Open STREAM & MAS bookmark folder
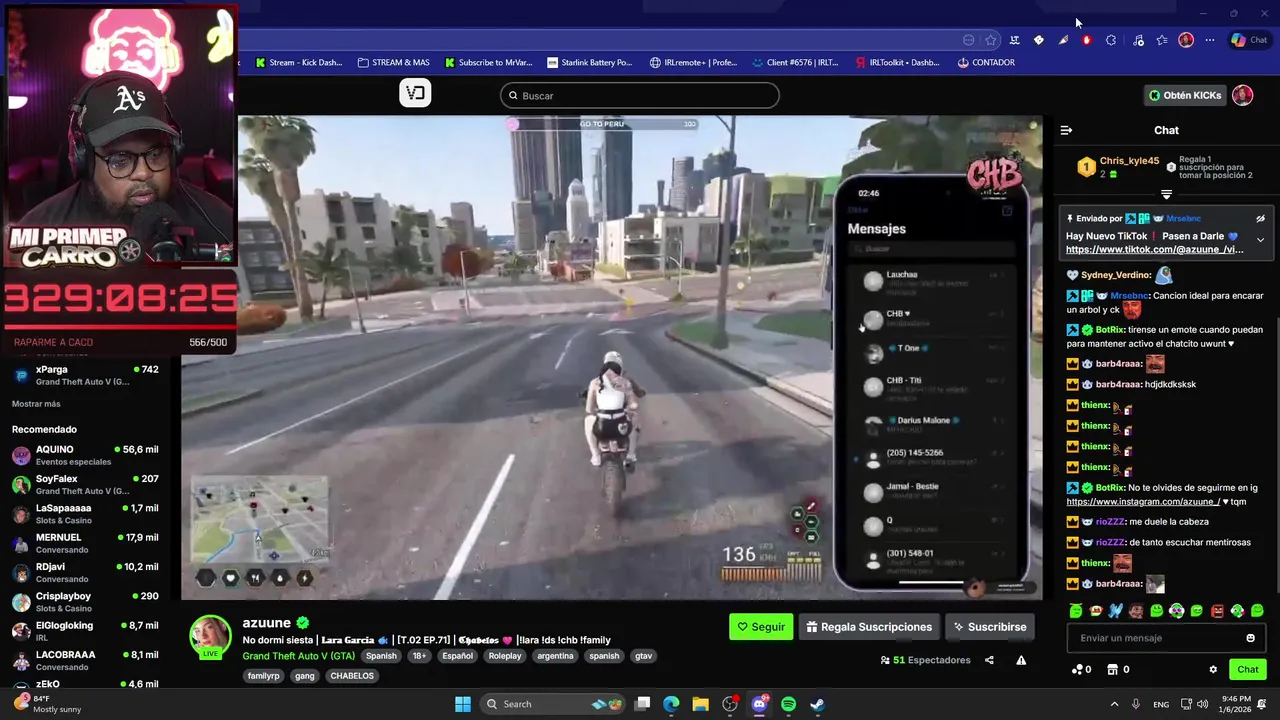The height and width of the screenshot is (720, 1280). 393,62
